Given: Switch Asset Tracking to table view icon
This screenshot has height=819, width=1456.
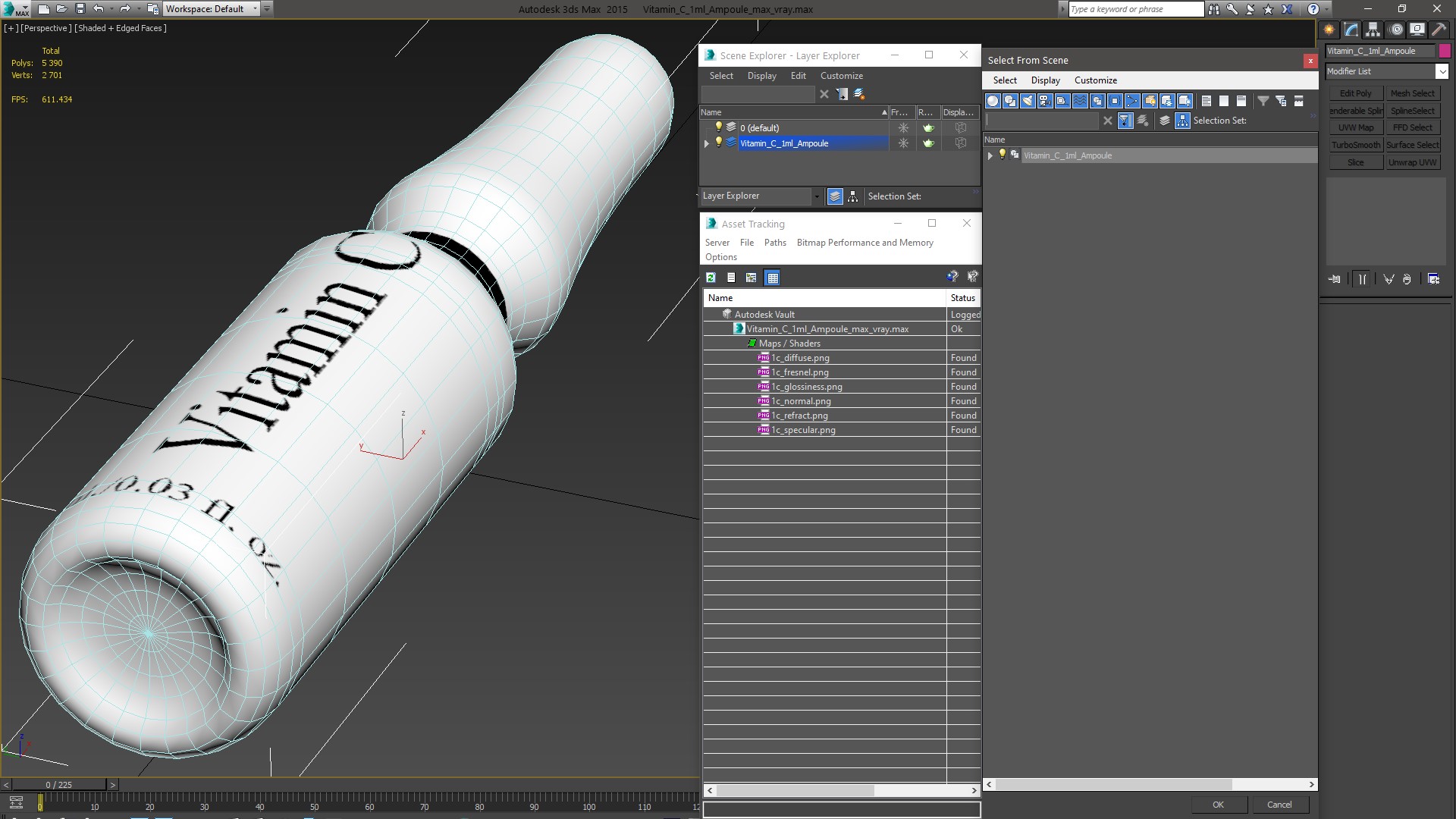Looking at the screenshot, I should coord(772,278).
